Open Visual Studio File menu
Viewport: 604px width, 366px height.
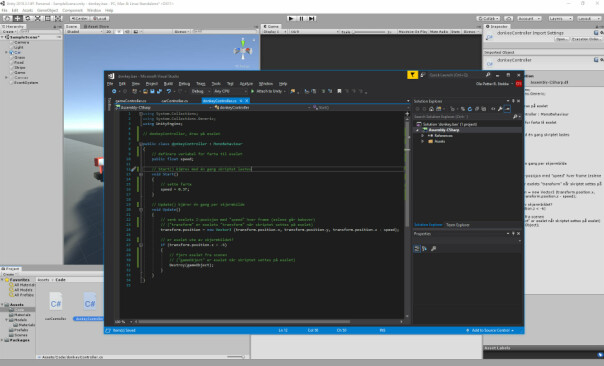click(x=110, y=84)
